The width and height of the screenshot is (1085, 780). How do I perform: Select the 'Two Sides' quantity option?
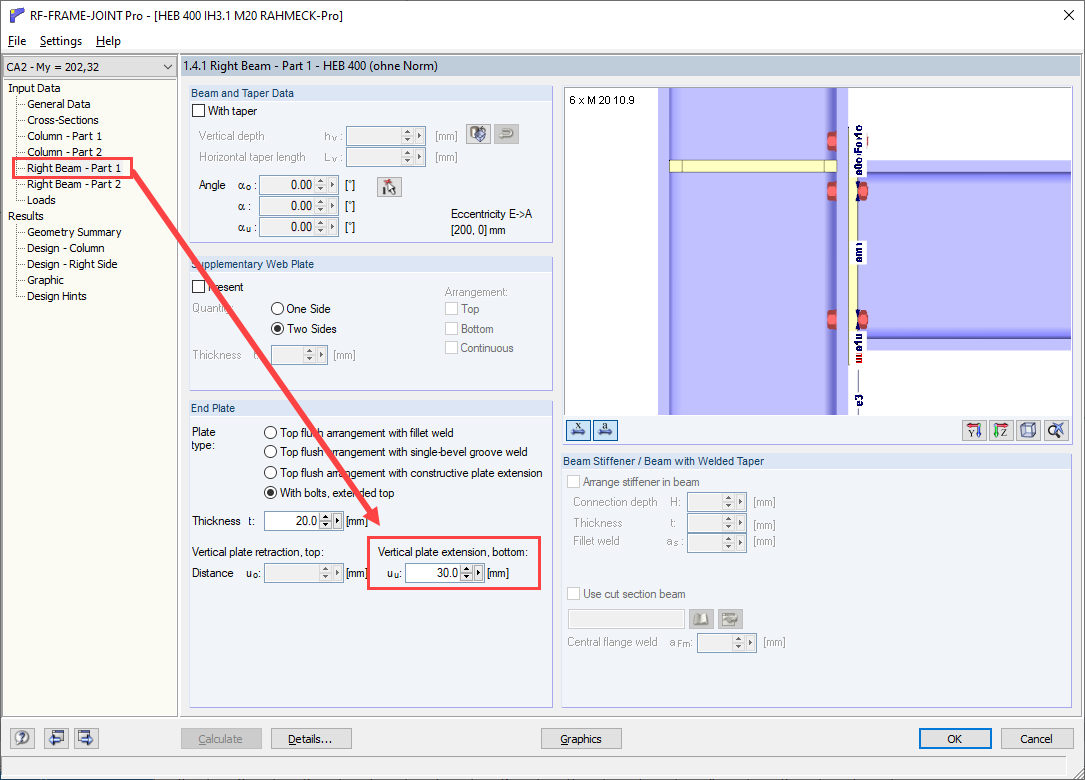point(277,329)
